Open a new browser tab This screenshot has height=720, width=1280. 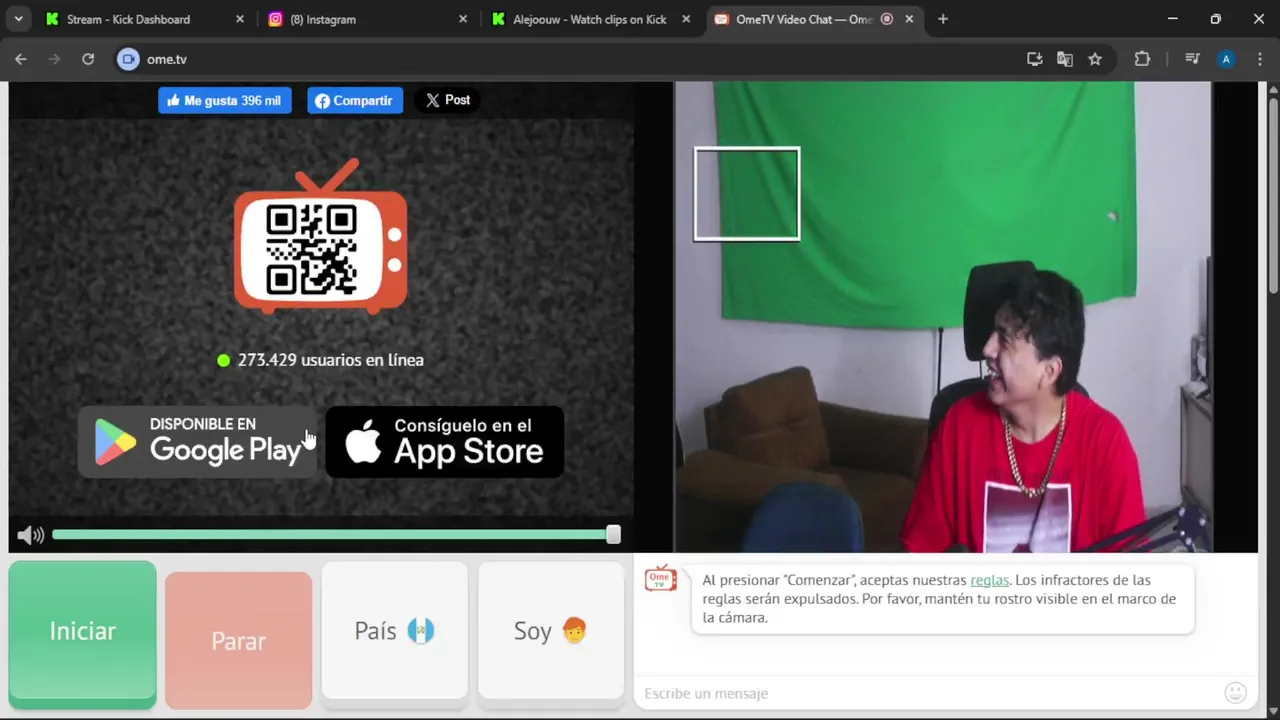[x=942, y=19]
